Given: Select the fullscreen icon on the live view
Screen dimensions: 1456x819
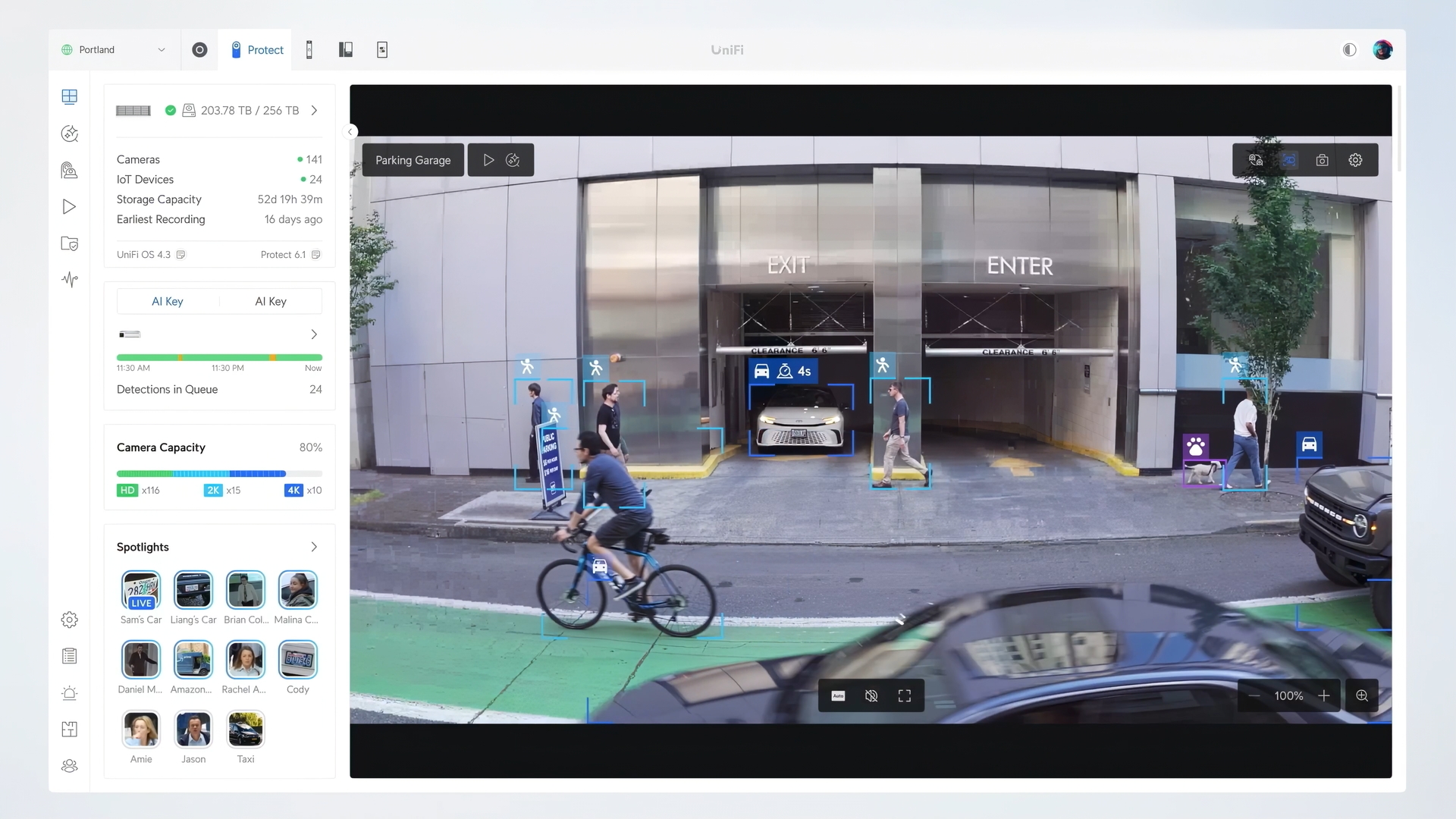Looking at the screenshot, I should pyautogui.click(x=905, y=695).
